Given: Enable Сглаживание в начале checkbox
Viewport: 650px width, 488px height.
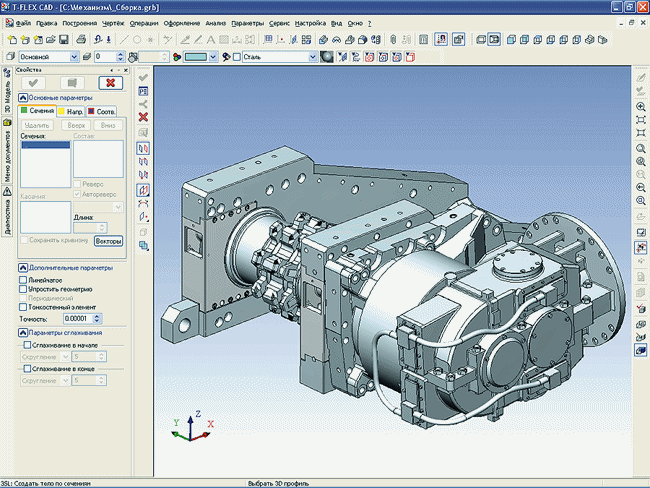Looking at the screenshot, I should tap(27, 345).
